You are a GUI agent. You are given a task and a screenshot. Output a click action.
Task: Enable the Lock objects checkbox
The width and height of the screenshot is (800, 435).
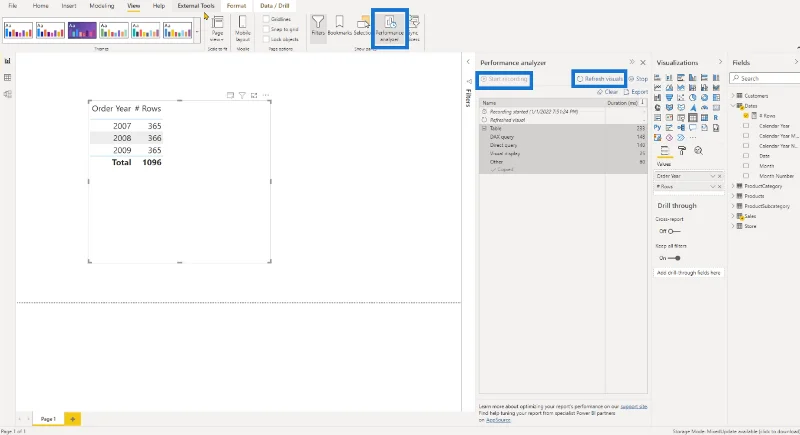[266, 39]
